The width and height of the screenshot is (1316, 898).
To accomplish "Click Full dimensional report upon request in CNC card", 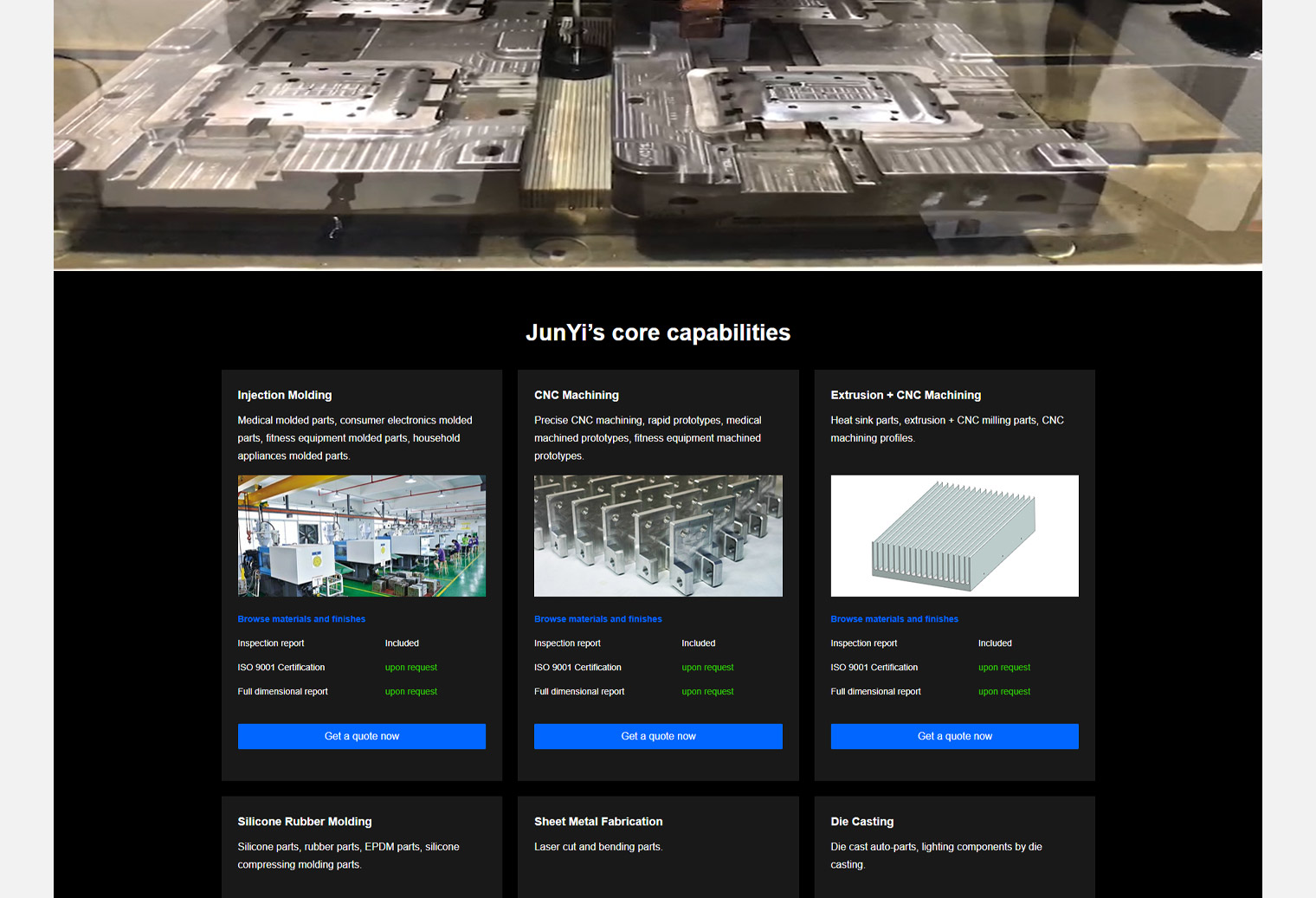I will (707, 692).
